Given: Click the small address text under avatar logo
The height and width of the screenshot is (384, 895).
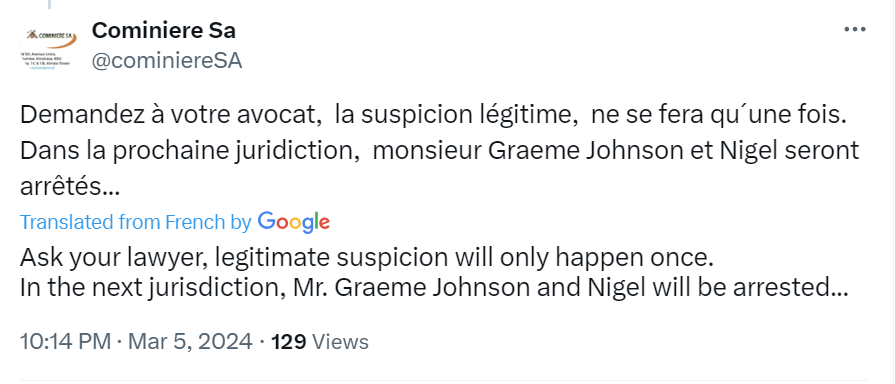Looking at the screenshot, I should click(x=47, y=60).
